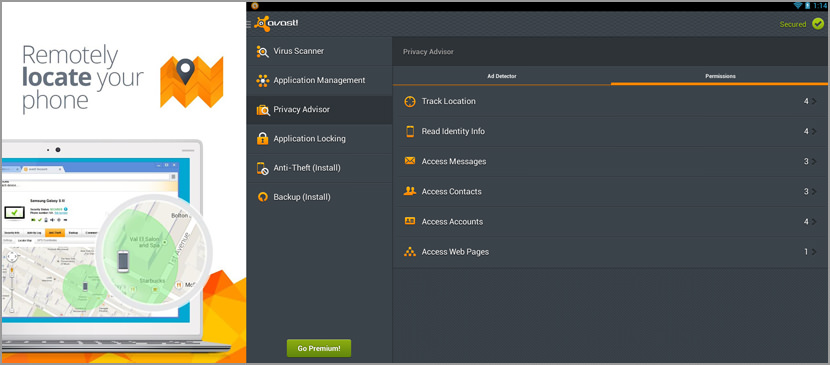Open the Access Web Pages label

(455, 252)
